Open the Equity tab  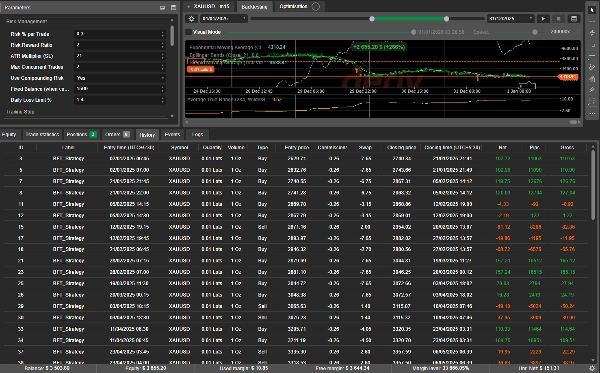pyautogui.click(x=9, y=134)
